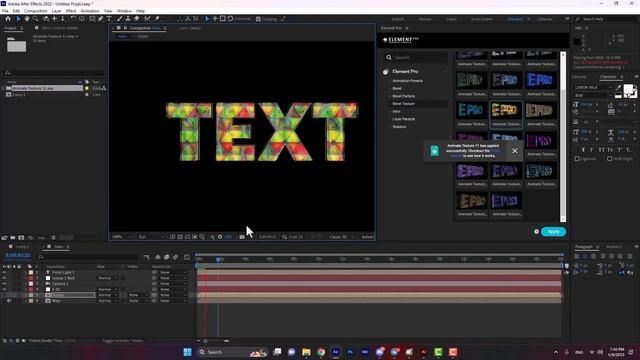Toggle visibility of Camera 1 layer

click(4, 284)
